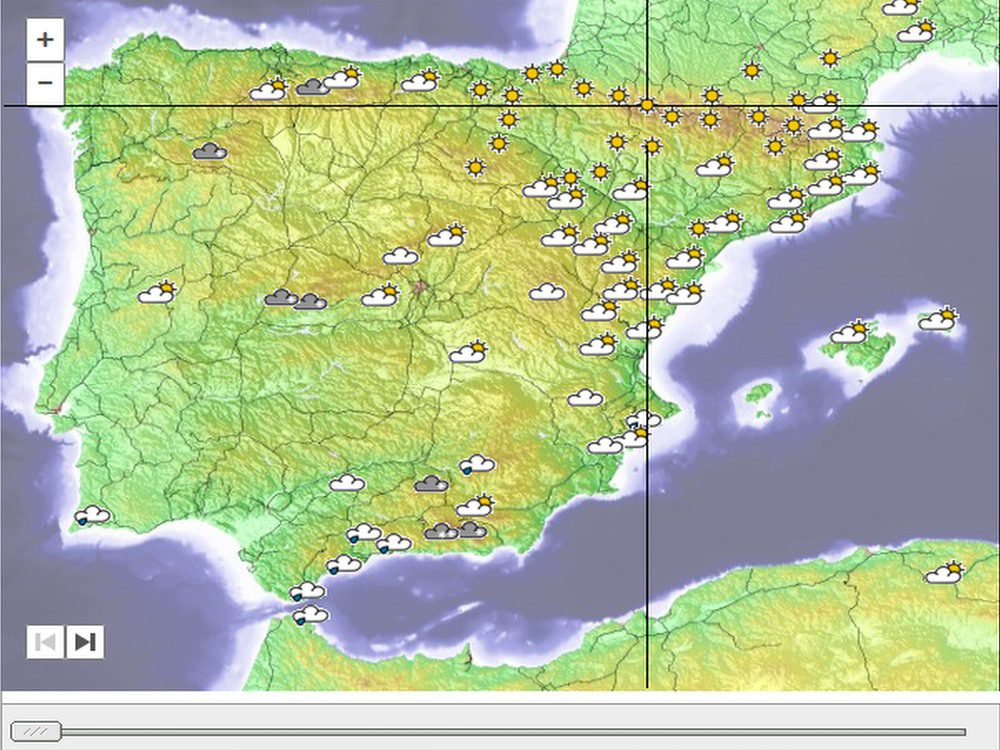Select the partly cloudy icon over Menorca

point(939,319)
